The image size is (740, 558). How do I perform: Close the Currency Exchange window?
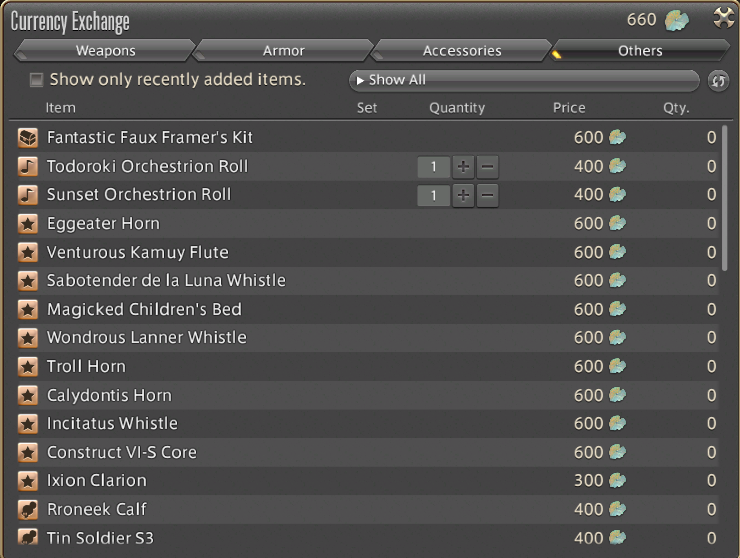[724, 18]
